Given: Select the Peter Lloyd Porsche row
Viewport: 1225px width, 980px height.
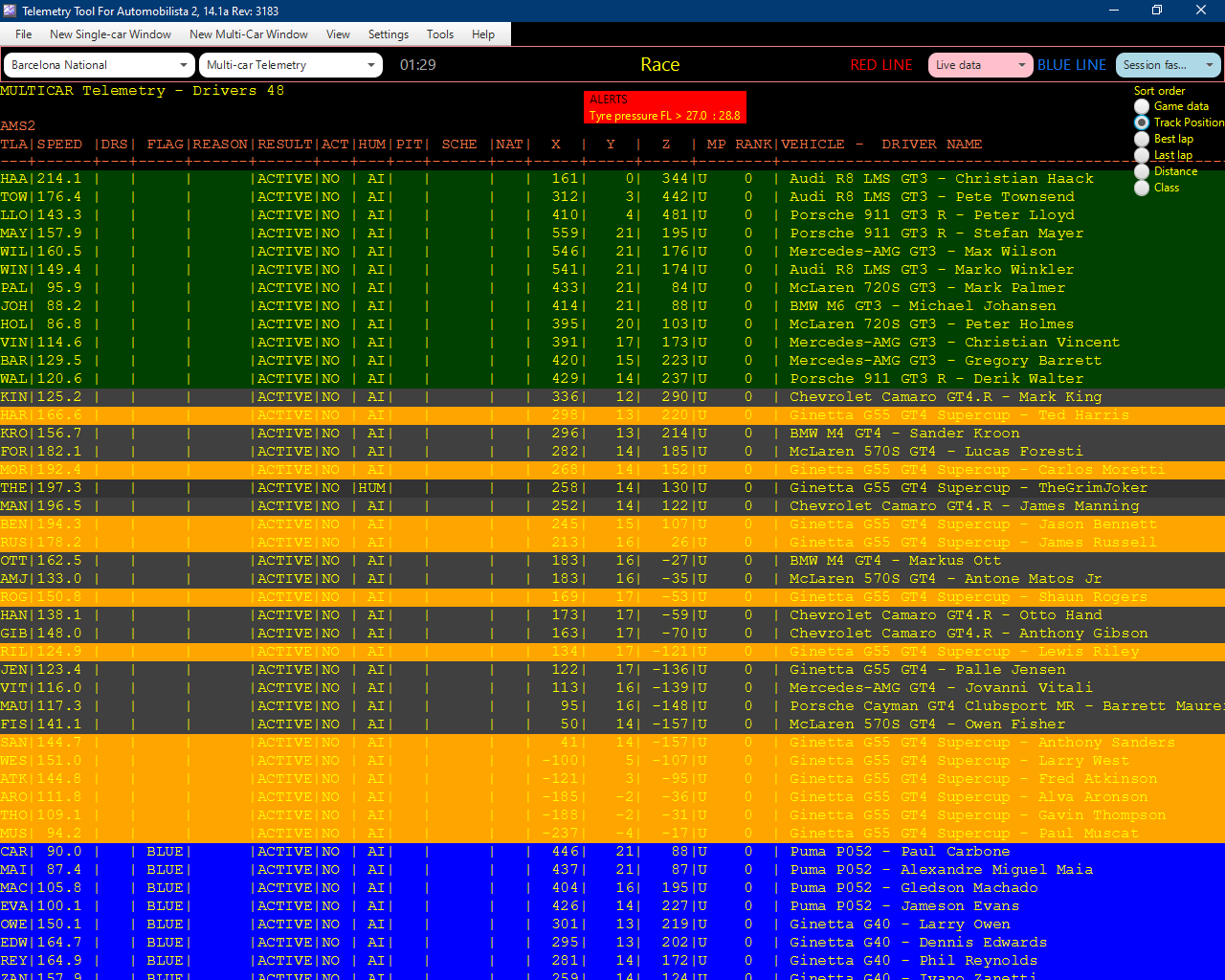Looking at the screenshot, I should 612,215.
